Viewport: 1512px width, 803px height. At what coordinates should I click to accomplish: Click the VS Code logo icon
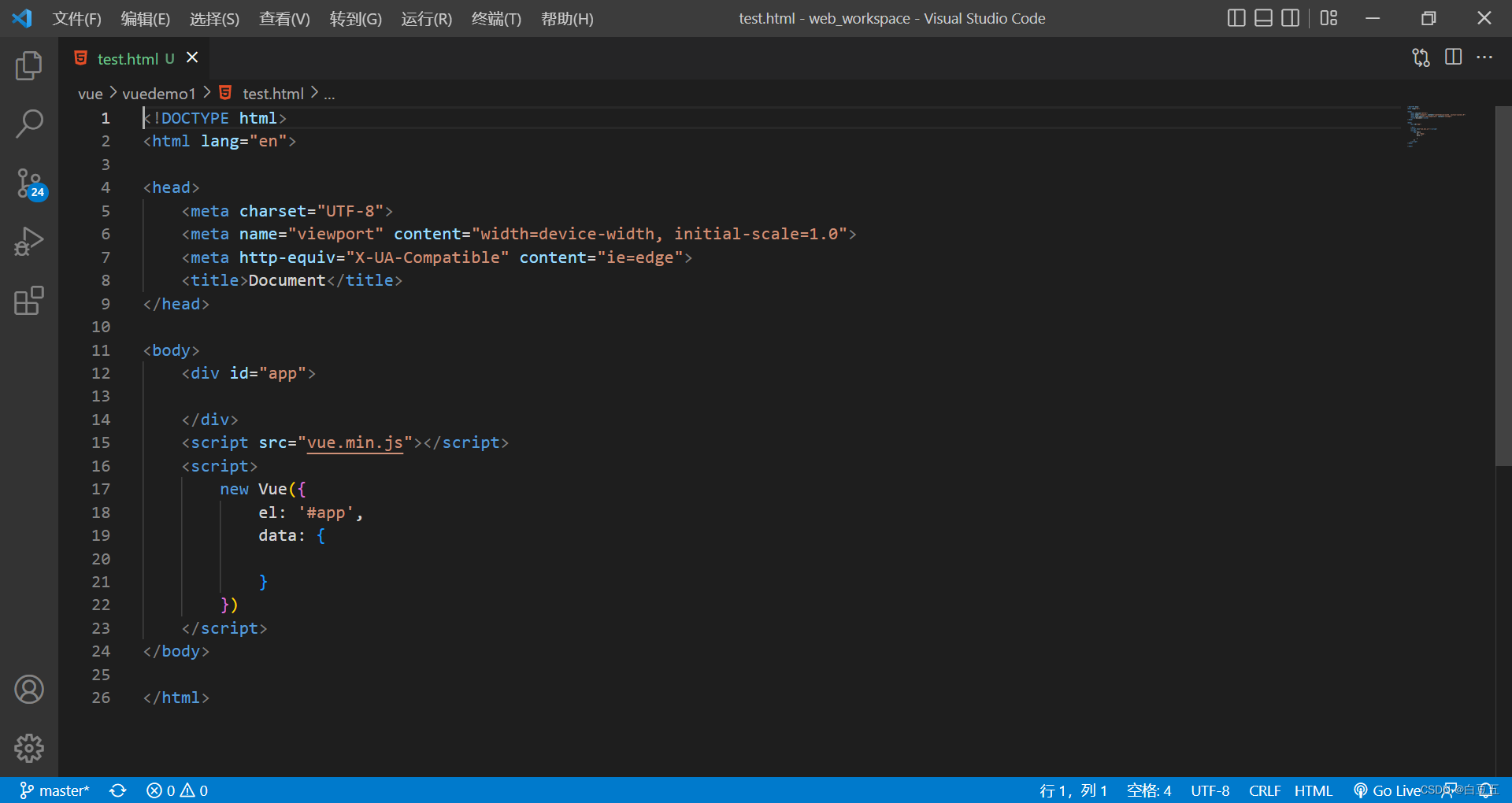click(x=22, y=18)
